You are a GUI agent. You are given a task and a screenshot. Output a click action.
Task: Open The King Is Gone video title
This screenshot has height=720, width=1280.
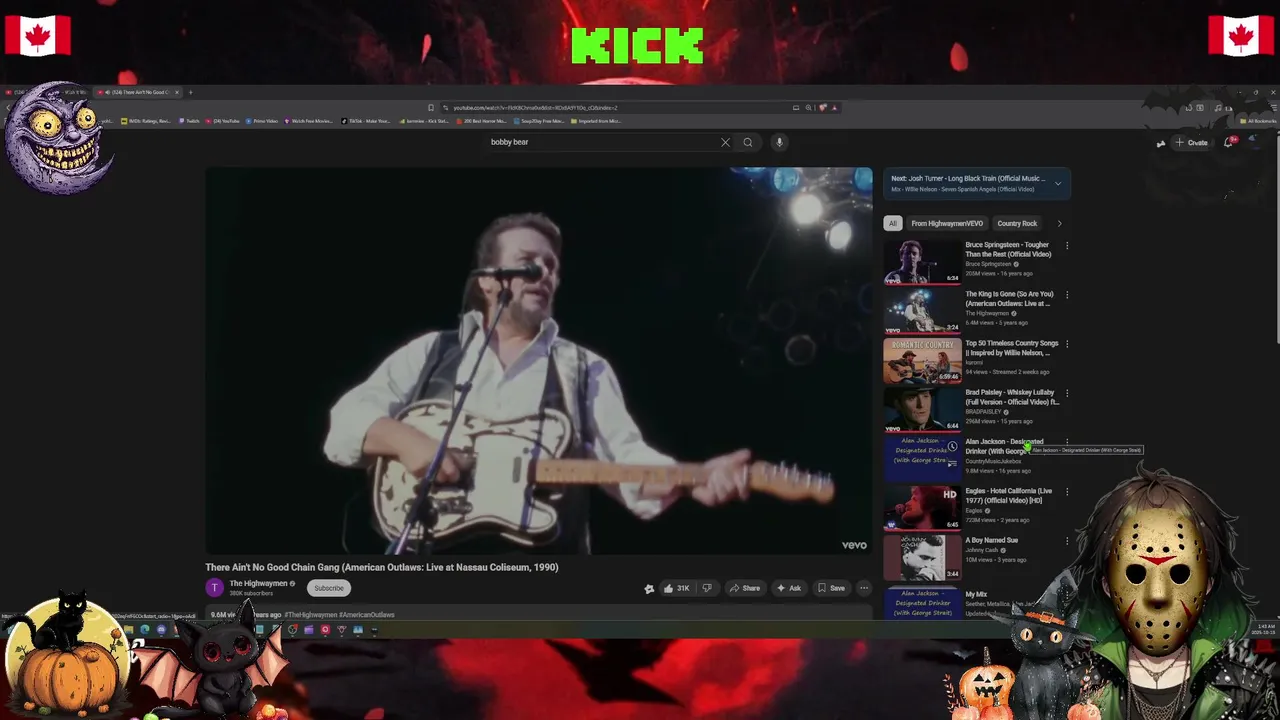[x=1009, y=299]
